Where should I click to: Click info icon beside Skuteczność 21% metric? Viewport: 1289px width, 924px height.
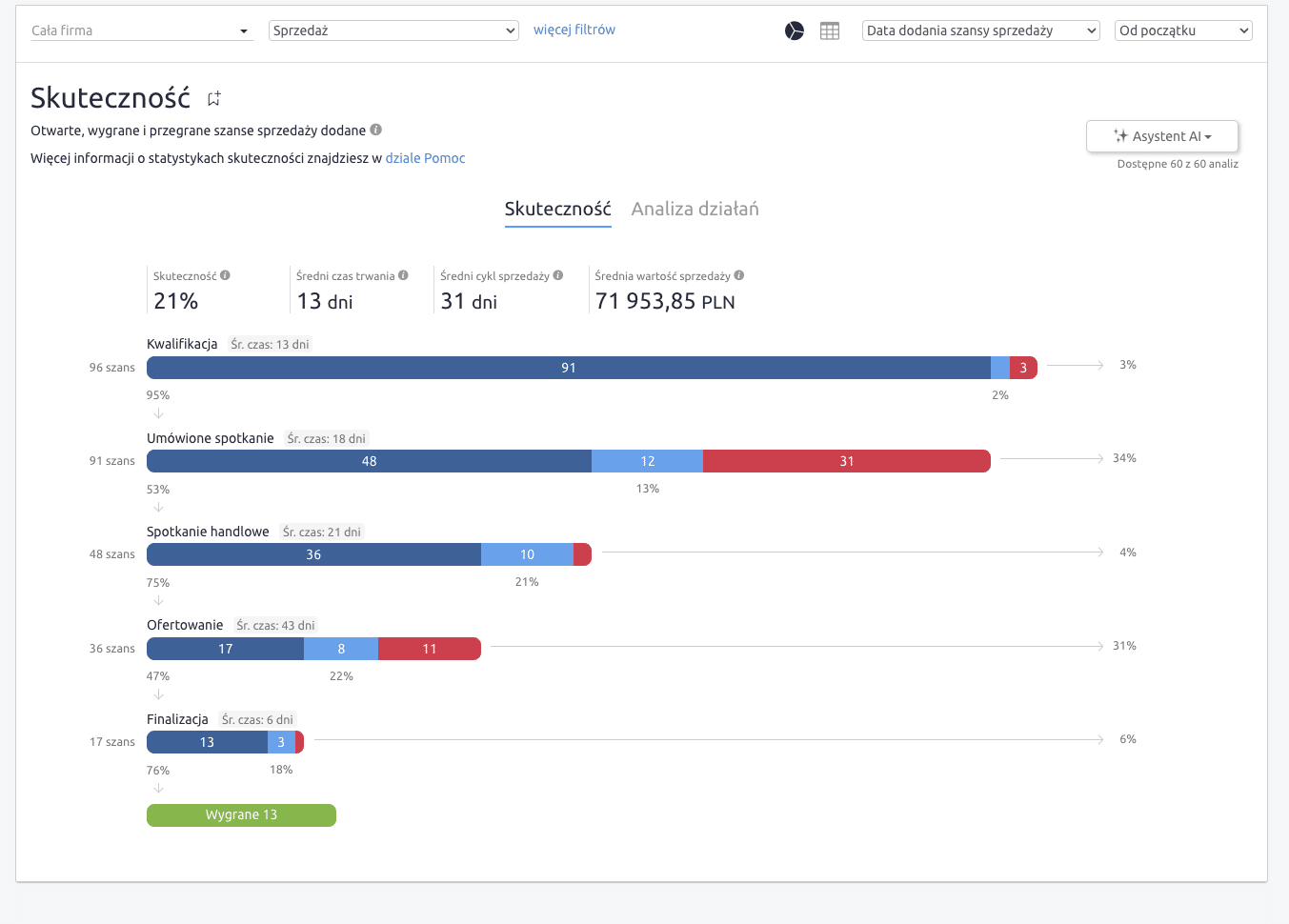tap(226, 275)
